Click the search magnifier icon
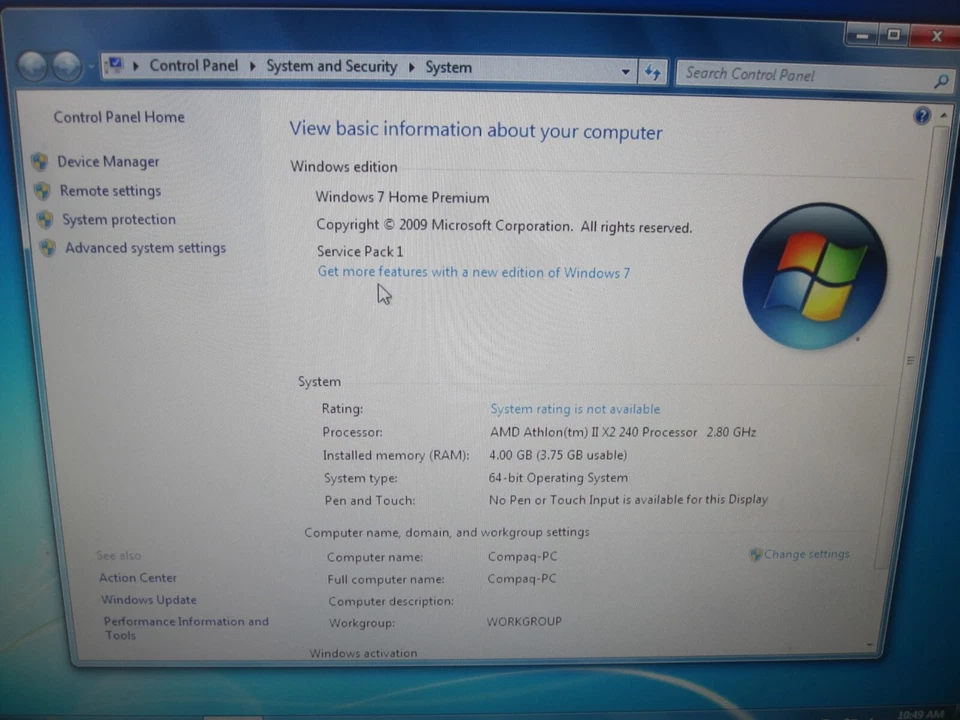960x720 pixels. (940, 80)
